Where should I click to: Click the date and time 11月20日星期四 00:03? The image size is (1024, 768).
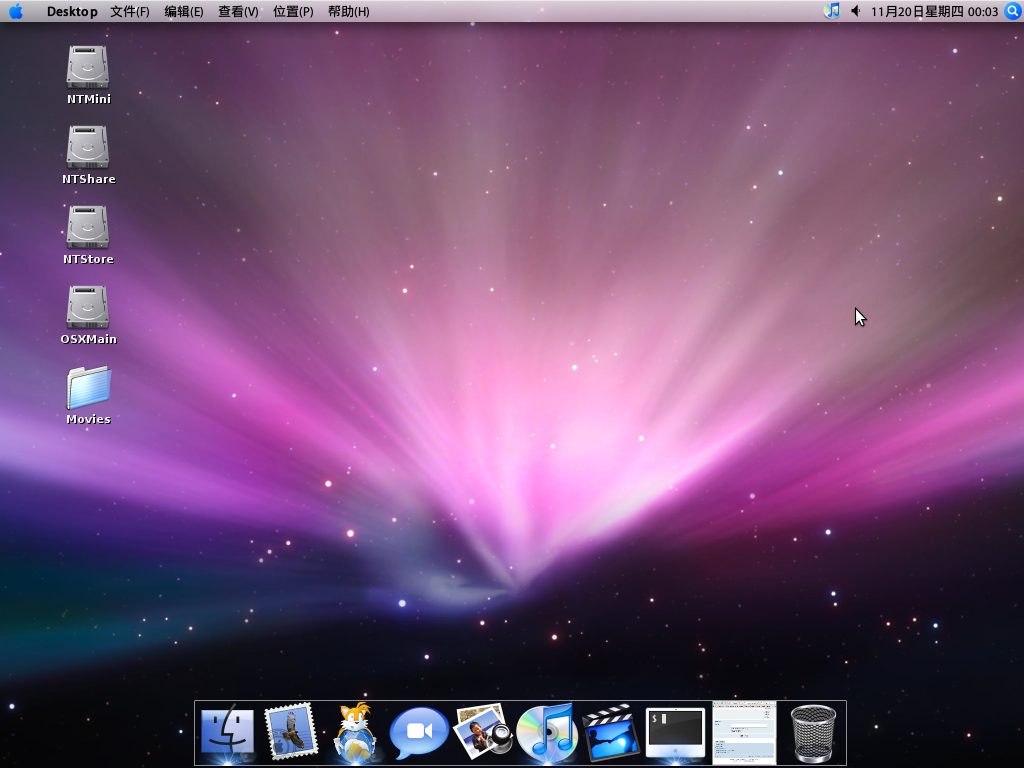(x=934, y=12)
